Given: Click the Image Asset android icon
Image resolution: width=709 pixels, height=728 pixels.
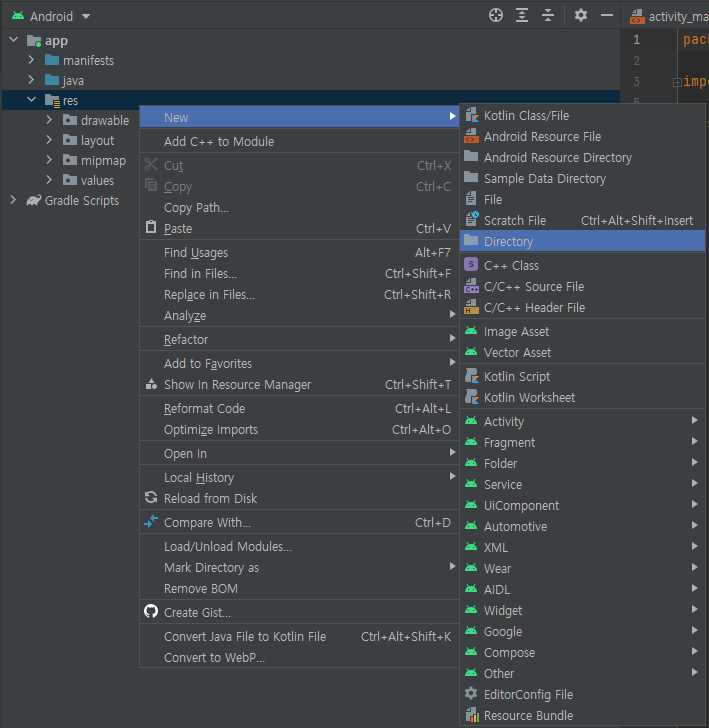Looking at the screenshot, I should (471, 331).
